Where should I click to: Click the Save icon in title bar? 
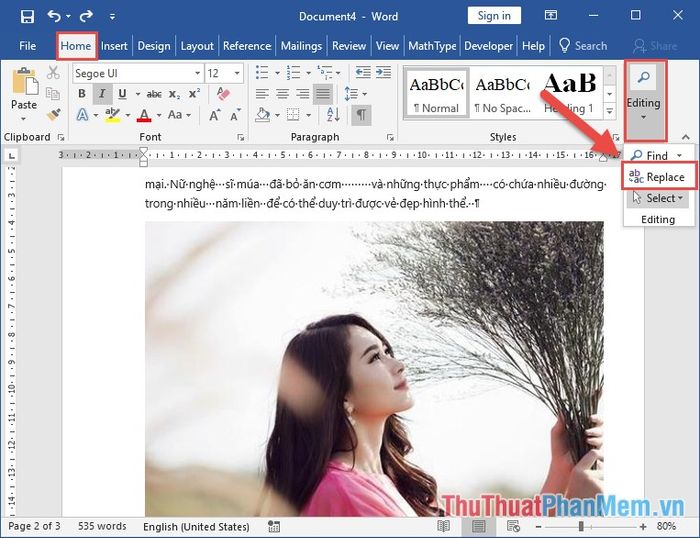click(27, 16)
